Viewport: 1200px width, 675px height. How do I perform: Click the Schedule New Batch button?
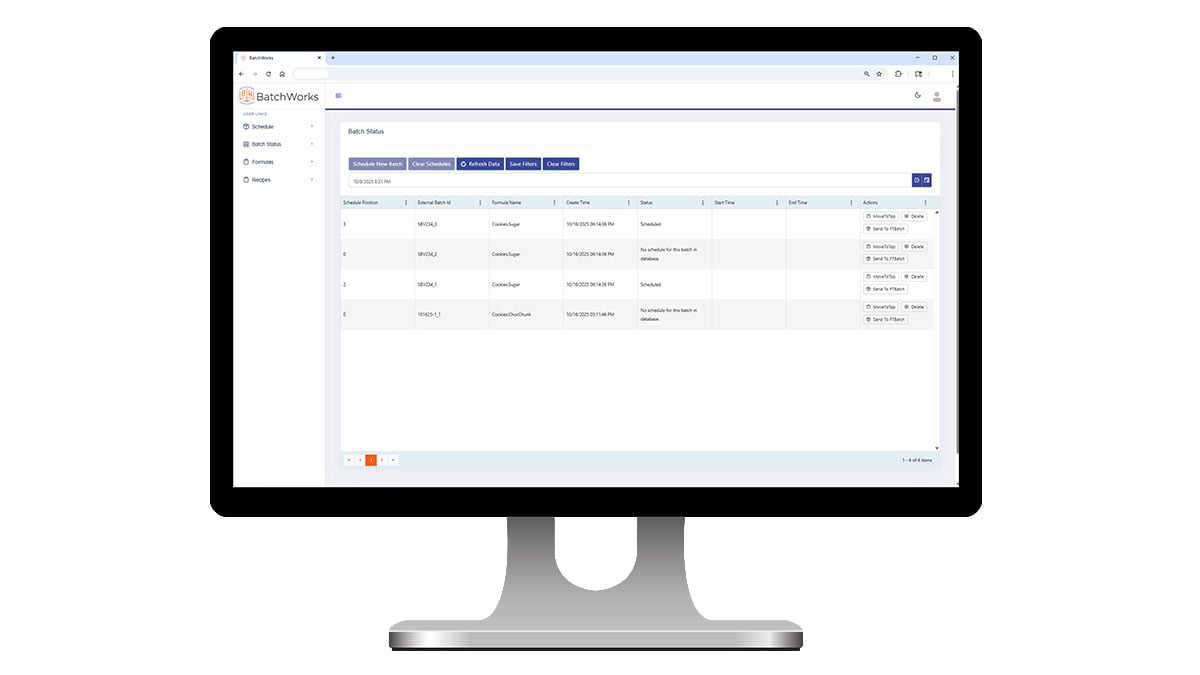tap(377, 163)
